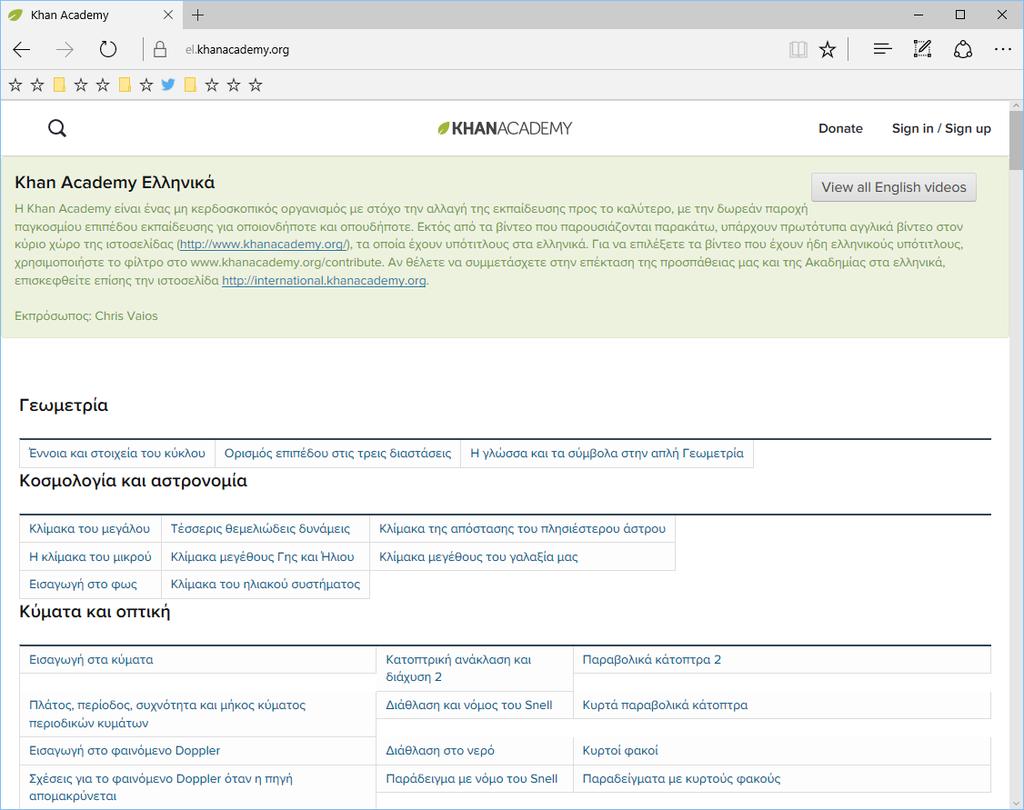Add page to favorites with star icon
The width and height of the screenshot is (1024, 810).
tap(827, 50)
